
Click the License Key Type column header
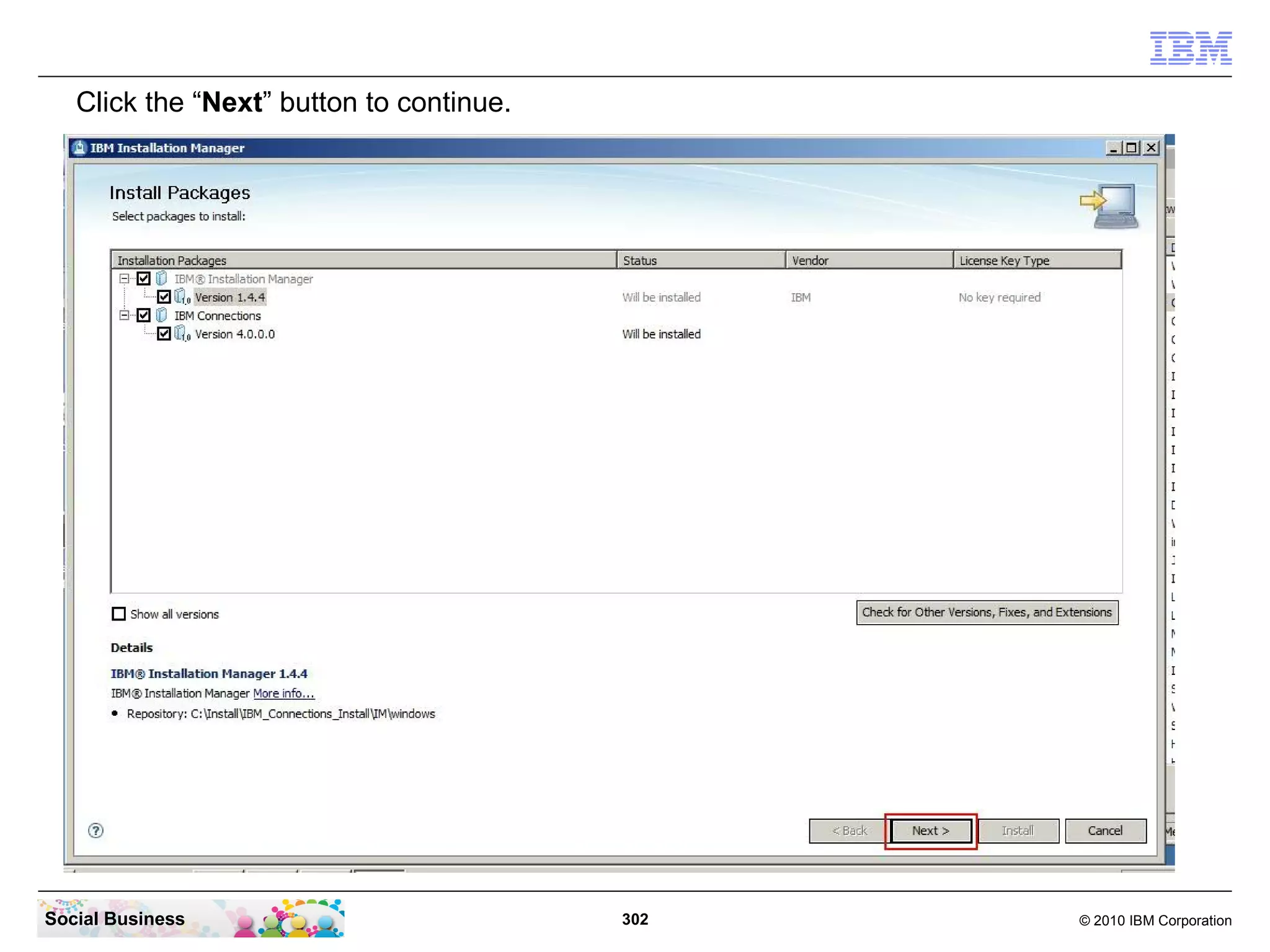point(1037,260)
